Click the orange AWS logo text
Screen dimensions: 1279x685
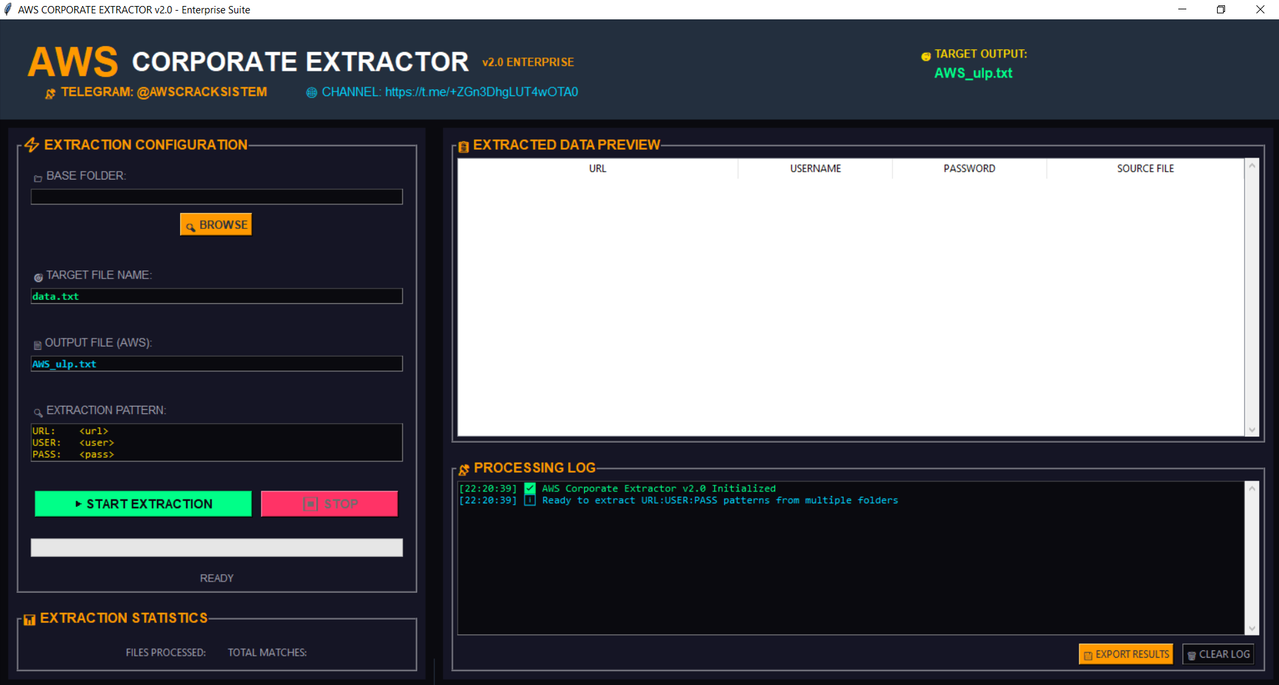73,62
